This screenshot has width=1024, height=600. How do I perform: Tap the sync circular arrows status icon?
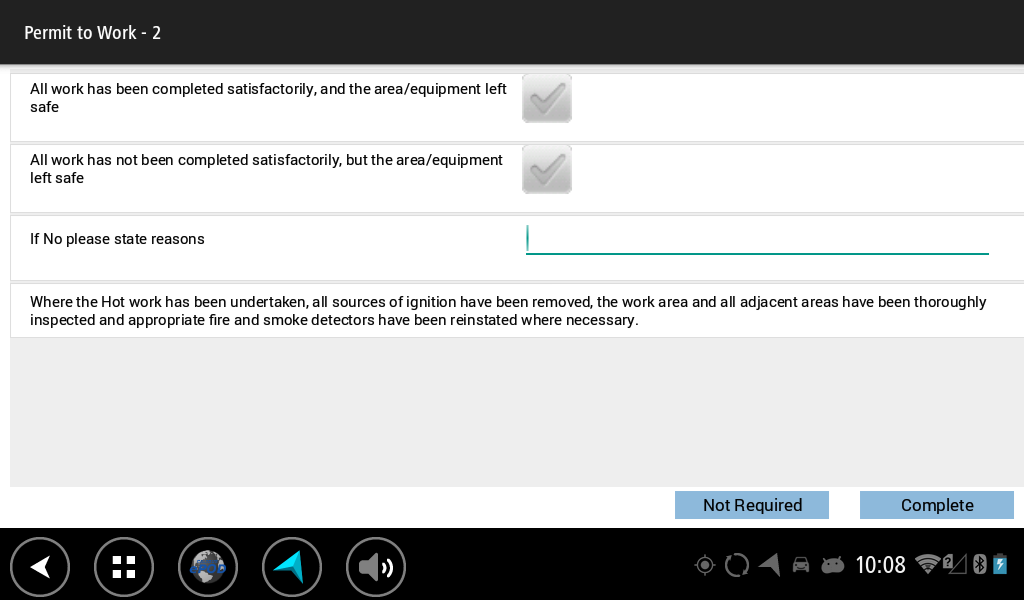(x=737, y=565)
